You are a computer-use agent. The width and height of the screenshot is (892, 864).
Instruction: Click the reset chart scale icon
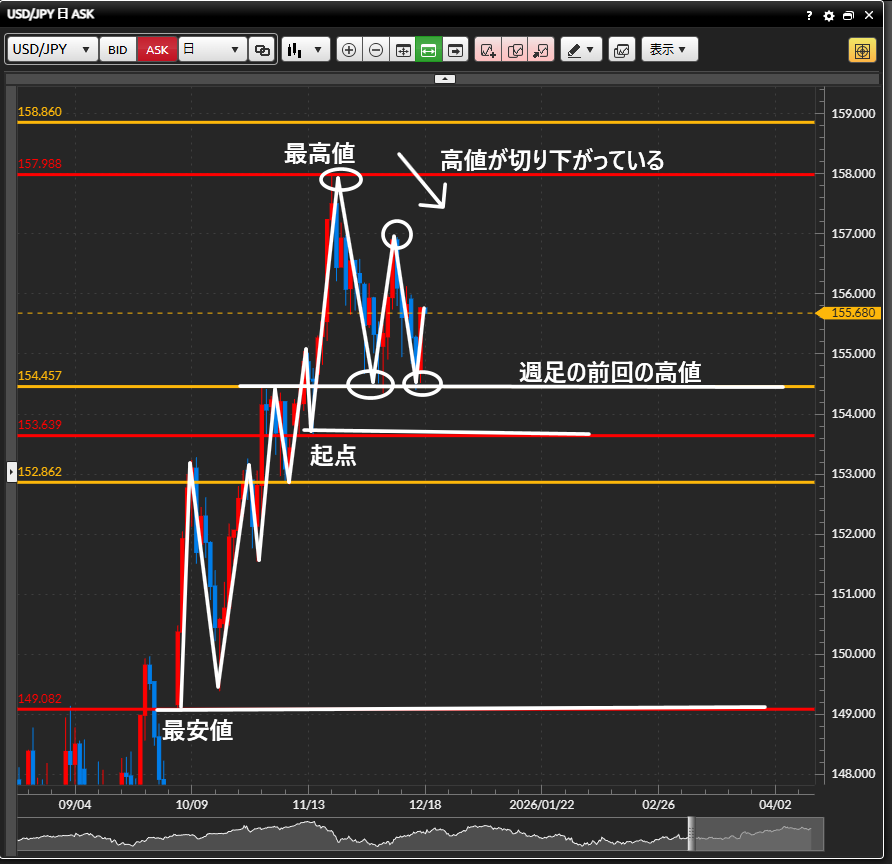(x=403, y=50)
